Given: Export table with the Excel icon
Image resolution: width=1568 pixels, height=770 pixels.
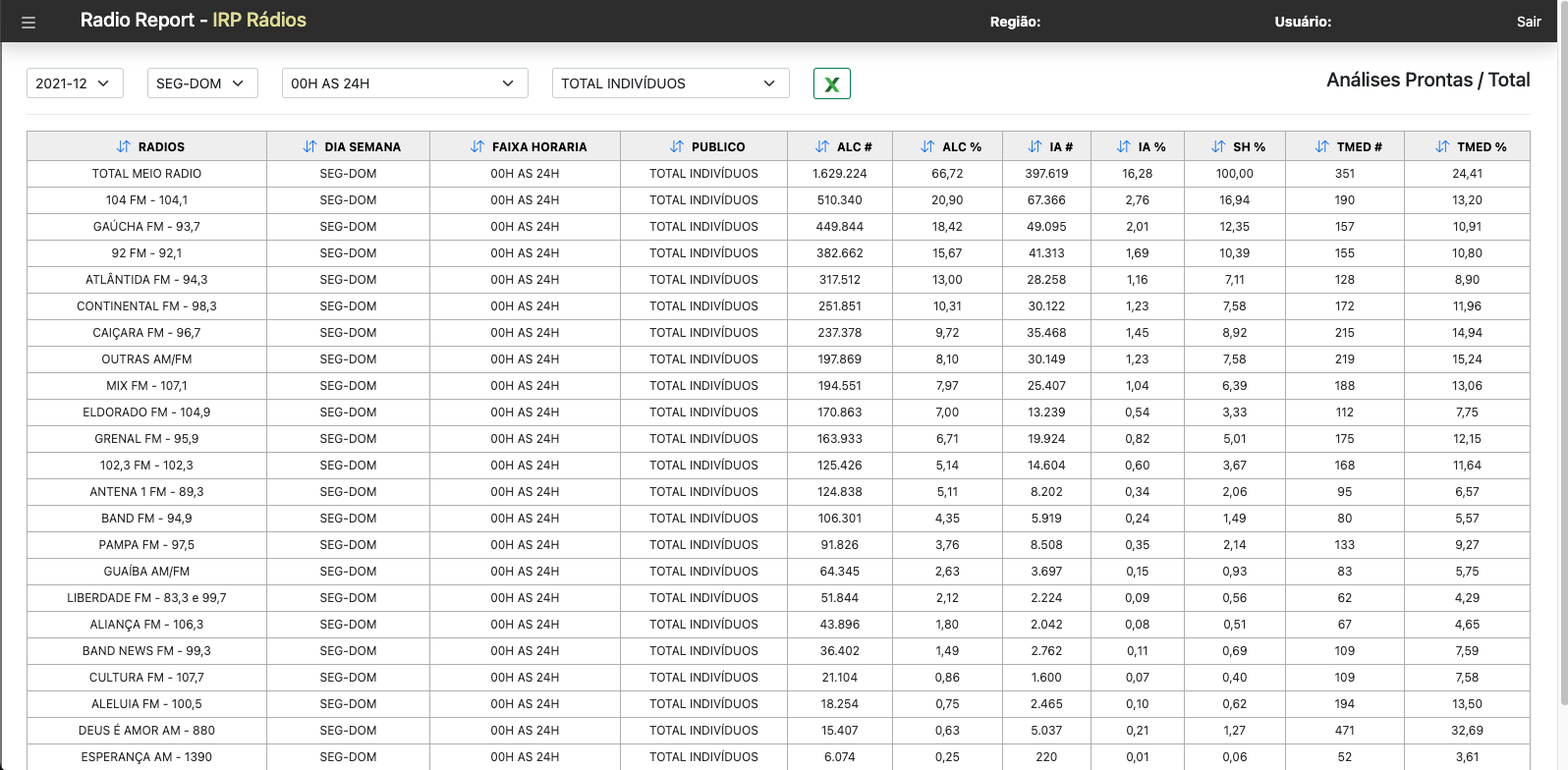Looking at the screenshot, I should pyautogui.click(x=832, y=83).
